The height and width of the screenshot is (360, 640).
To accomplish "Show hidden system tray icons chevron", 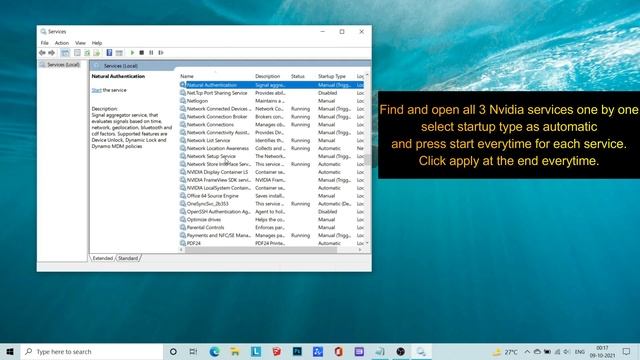I will [x=527, y=351].
